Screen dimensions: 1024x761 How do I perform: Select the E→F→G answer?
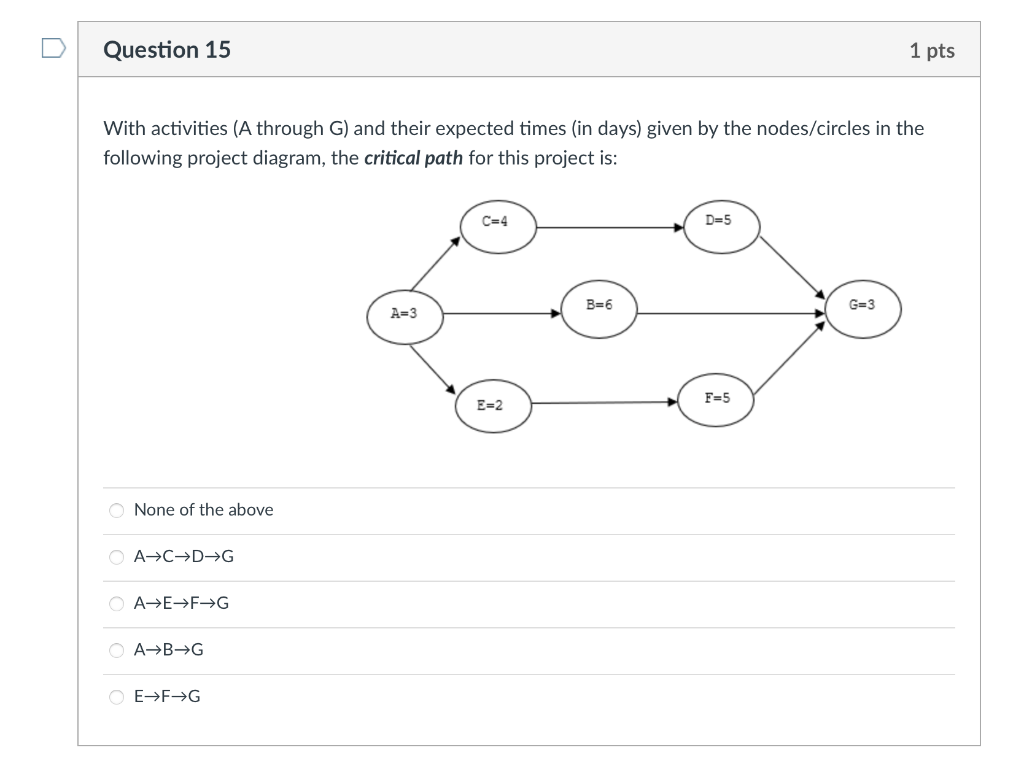[116, 697]
